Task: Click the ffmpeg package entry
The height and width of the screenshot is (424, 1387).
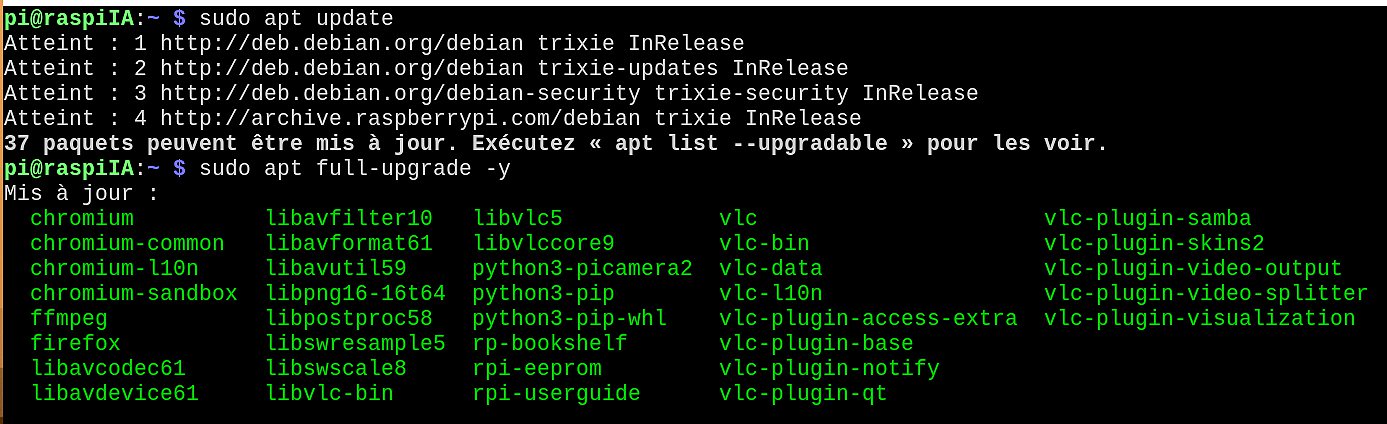Action: coord(68,318)
